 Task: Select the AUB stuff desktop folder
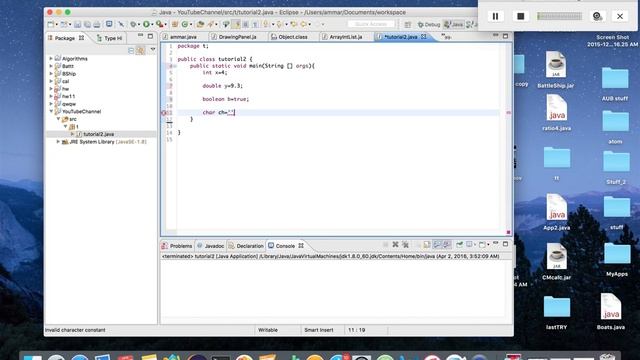click(x=615, y=84)
